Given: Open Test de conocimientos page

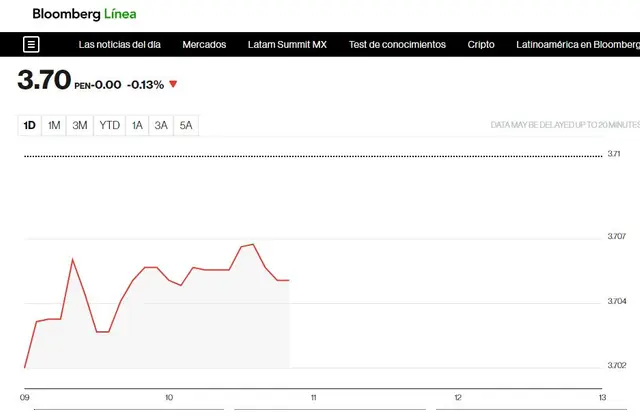Looking at the screenshot, I should [397, 45].
